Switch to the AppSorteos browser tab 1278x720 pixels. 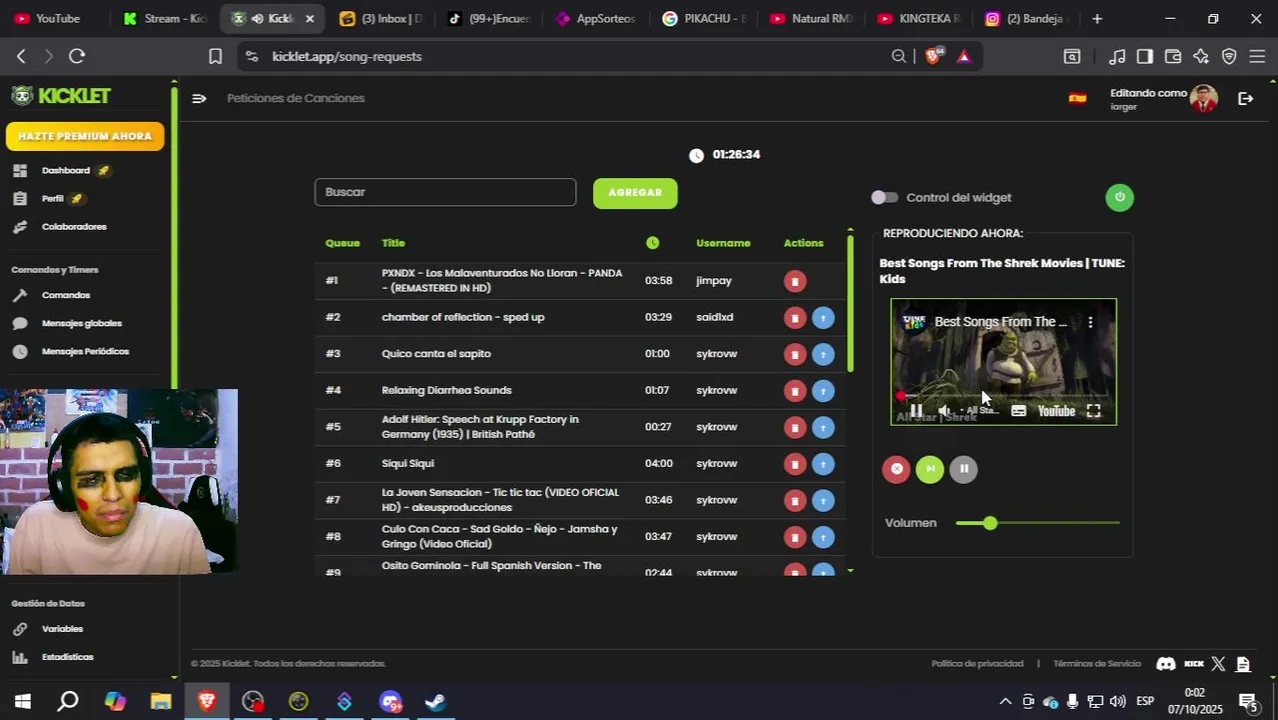(596, 18)
